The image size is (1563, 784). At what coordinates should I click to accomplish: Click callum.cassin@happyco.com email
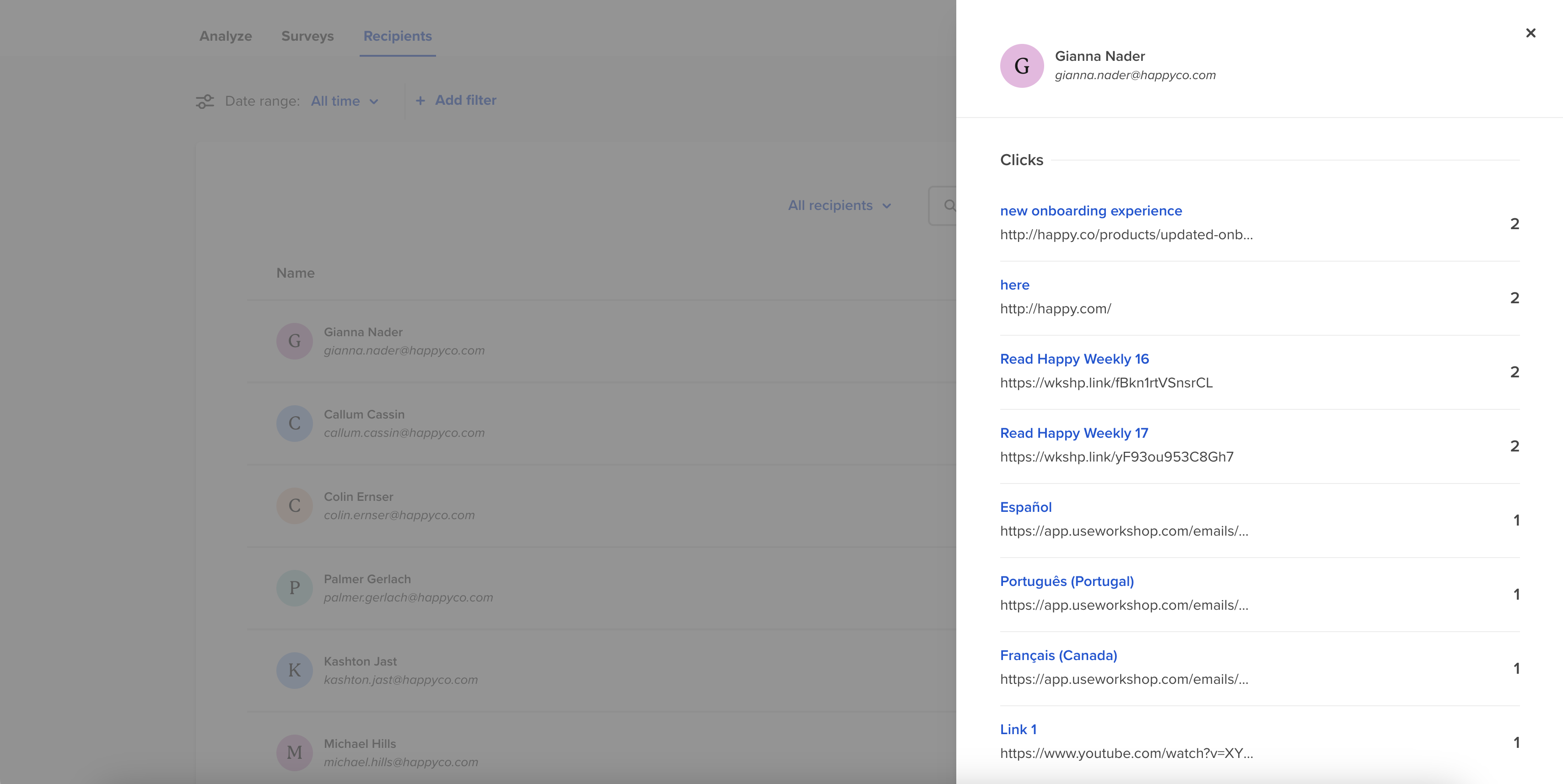click(x=404, y=433)
